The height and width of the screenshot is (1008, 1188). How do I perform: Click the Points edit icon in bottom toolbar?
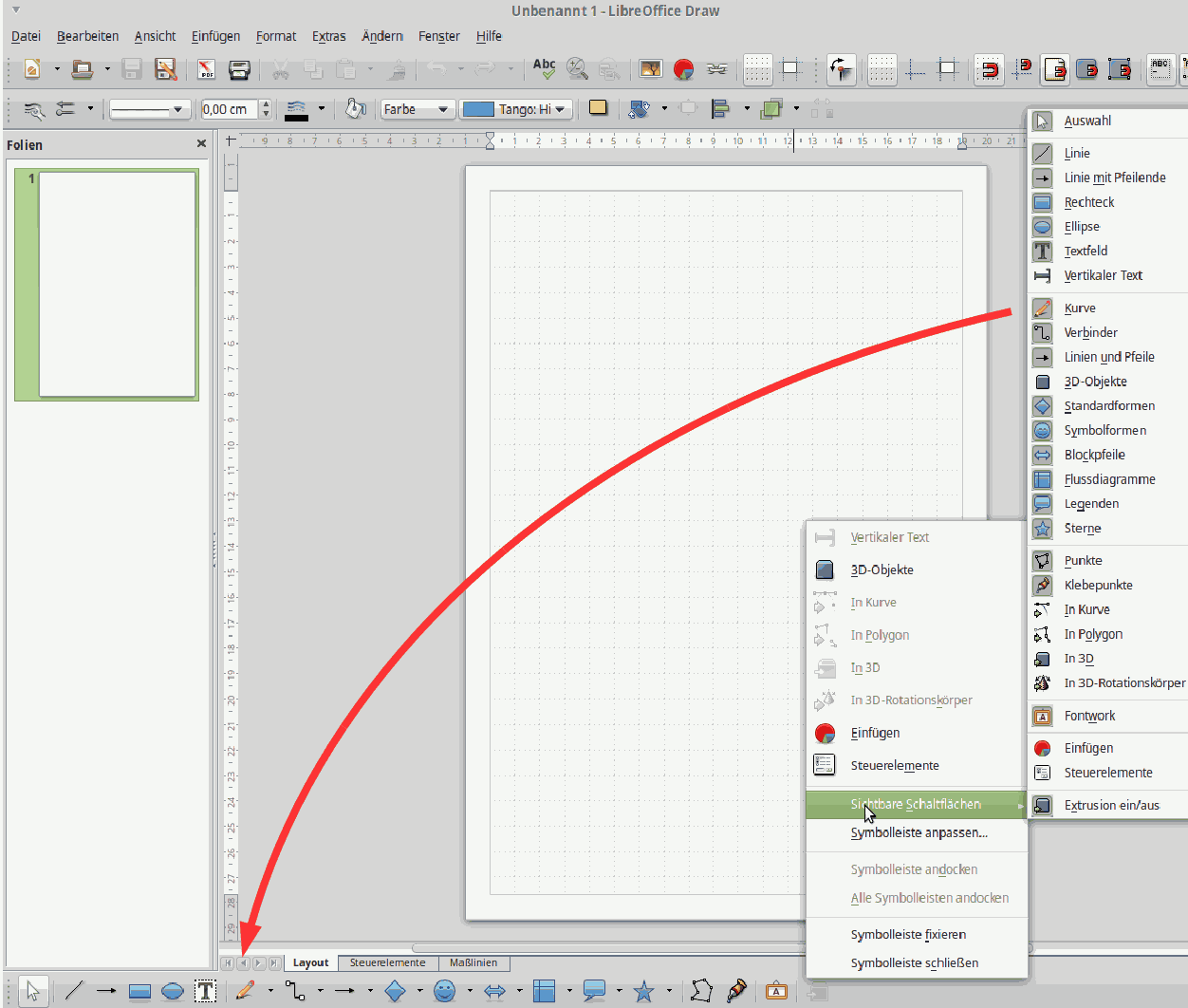[x=701, y=991]
